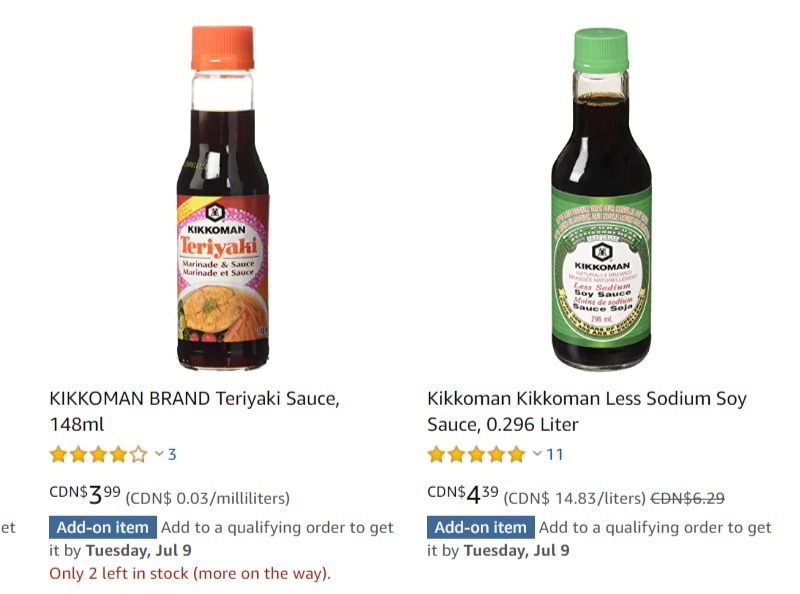The width and height of the screenshot is (800, 594).
Task: Click the Kikkoman hexagon logo on Teriyaki label
Action: coord(215,212)
